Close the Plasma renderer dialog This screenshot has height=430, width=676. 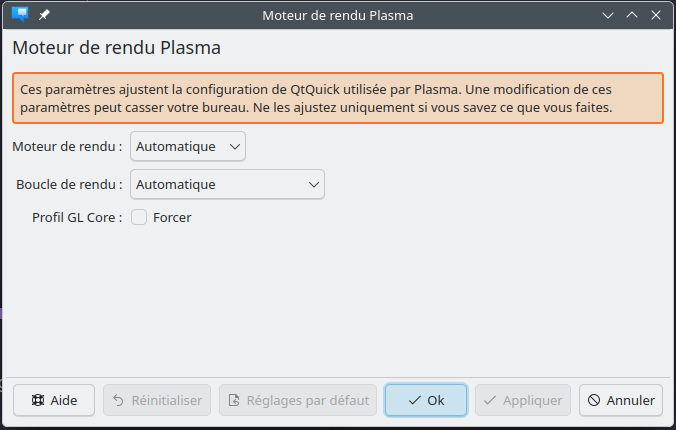(656, 15)
